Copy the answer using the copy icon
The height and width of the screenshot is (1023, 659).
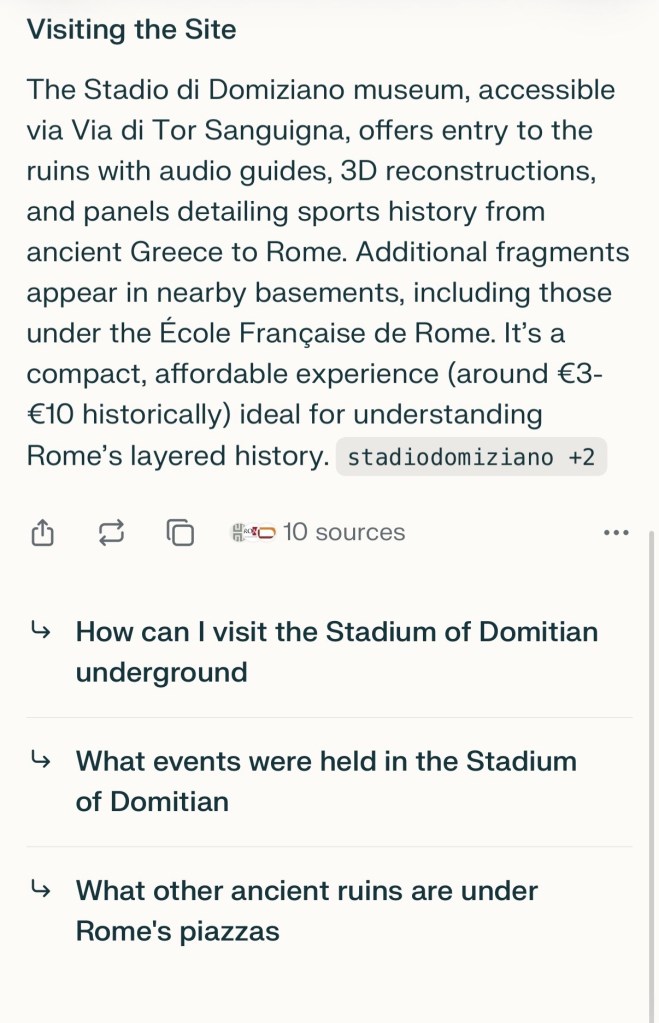[179, 533]
